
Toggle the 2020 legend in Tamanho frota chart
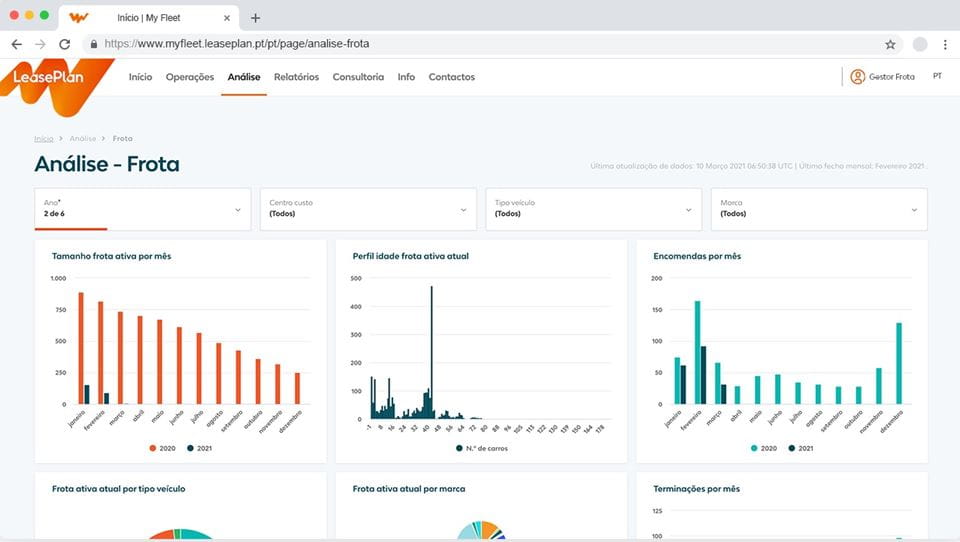pyautogui.click(x=161, y=448)
